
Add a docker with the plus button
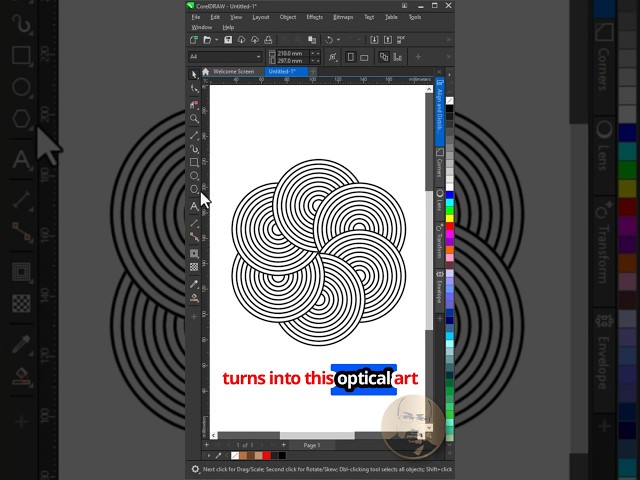(440, 318)
